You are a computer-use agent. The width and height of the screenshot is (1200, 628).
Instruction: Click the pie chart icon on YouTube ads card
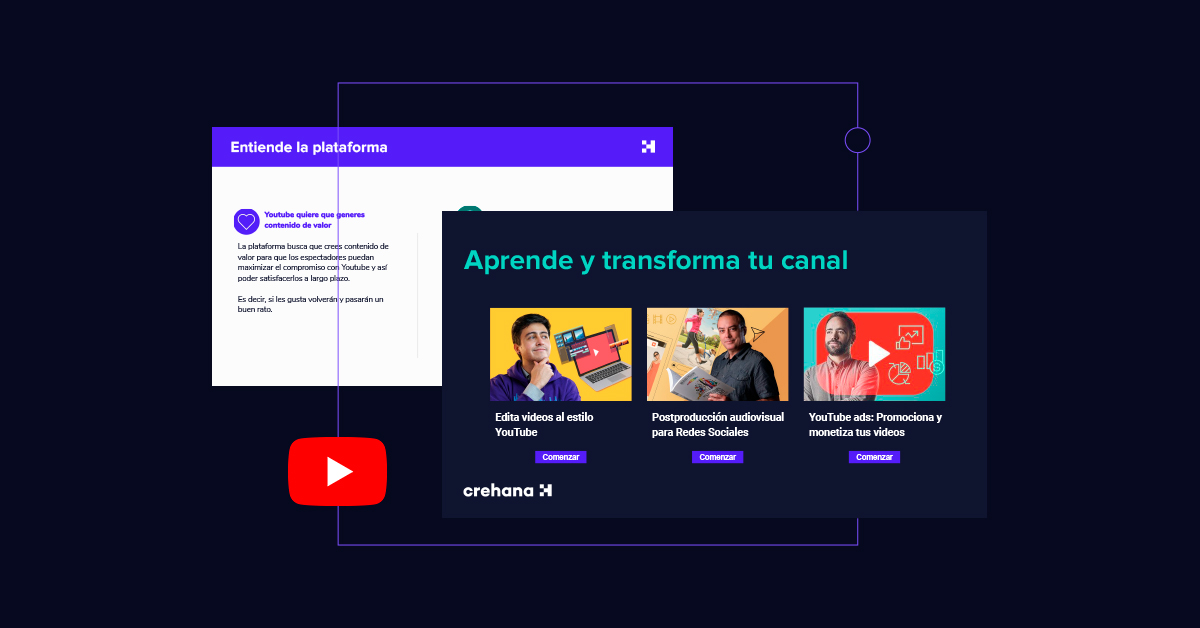point(900,373)
